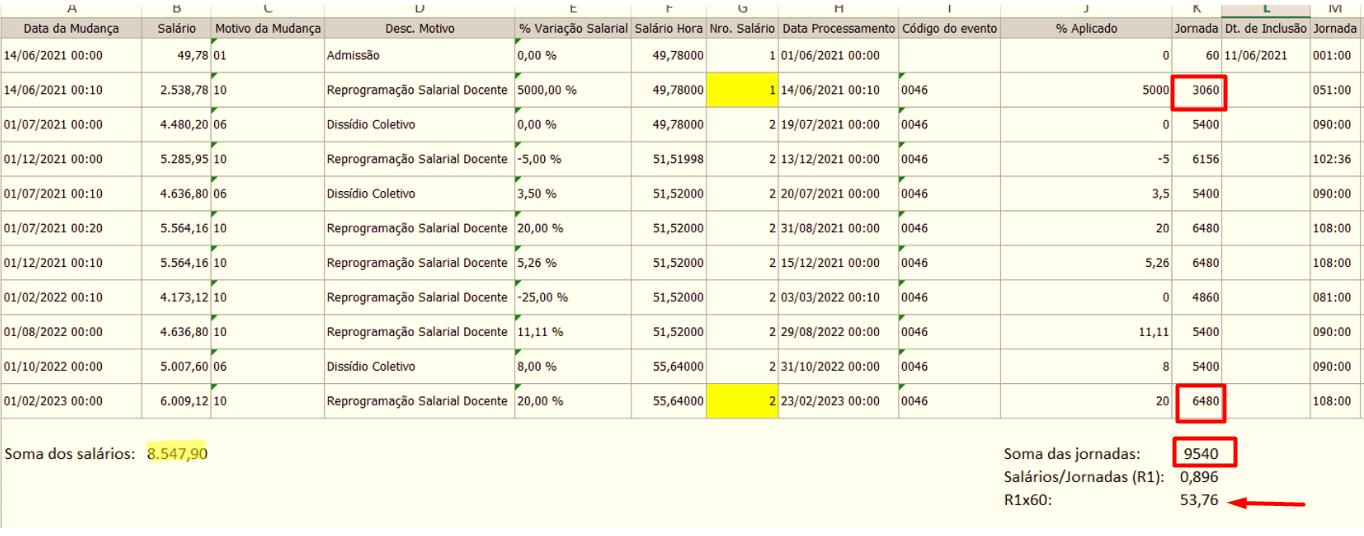The height and width of the screenshot is (536, 1364).
Task: Click the R1 ratio value '0,896'
Action: pos(1199,477)
